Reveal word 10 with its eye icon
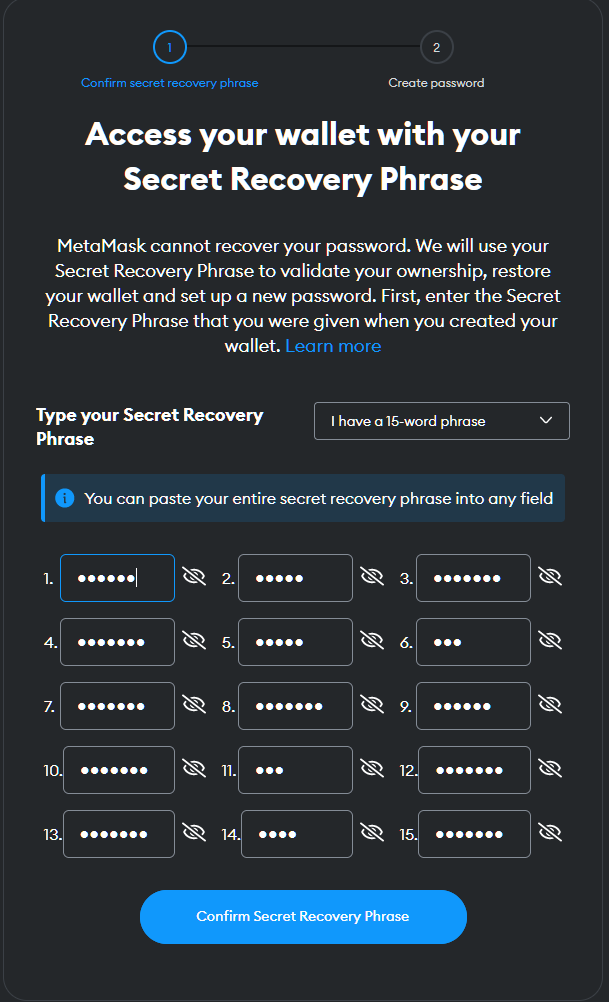The width and height of the screenshot is (609, 1002). click(x=194, y=769)
